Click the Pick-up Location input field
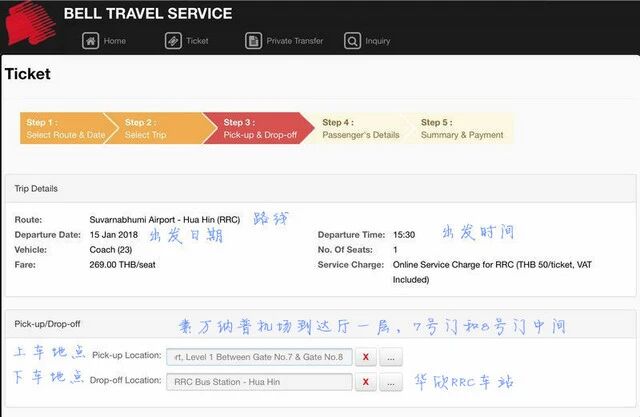This screenshot has width=640, height=417. [x=259, y=357]
